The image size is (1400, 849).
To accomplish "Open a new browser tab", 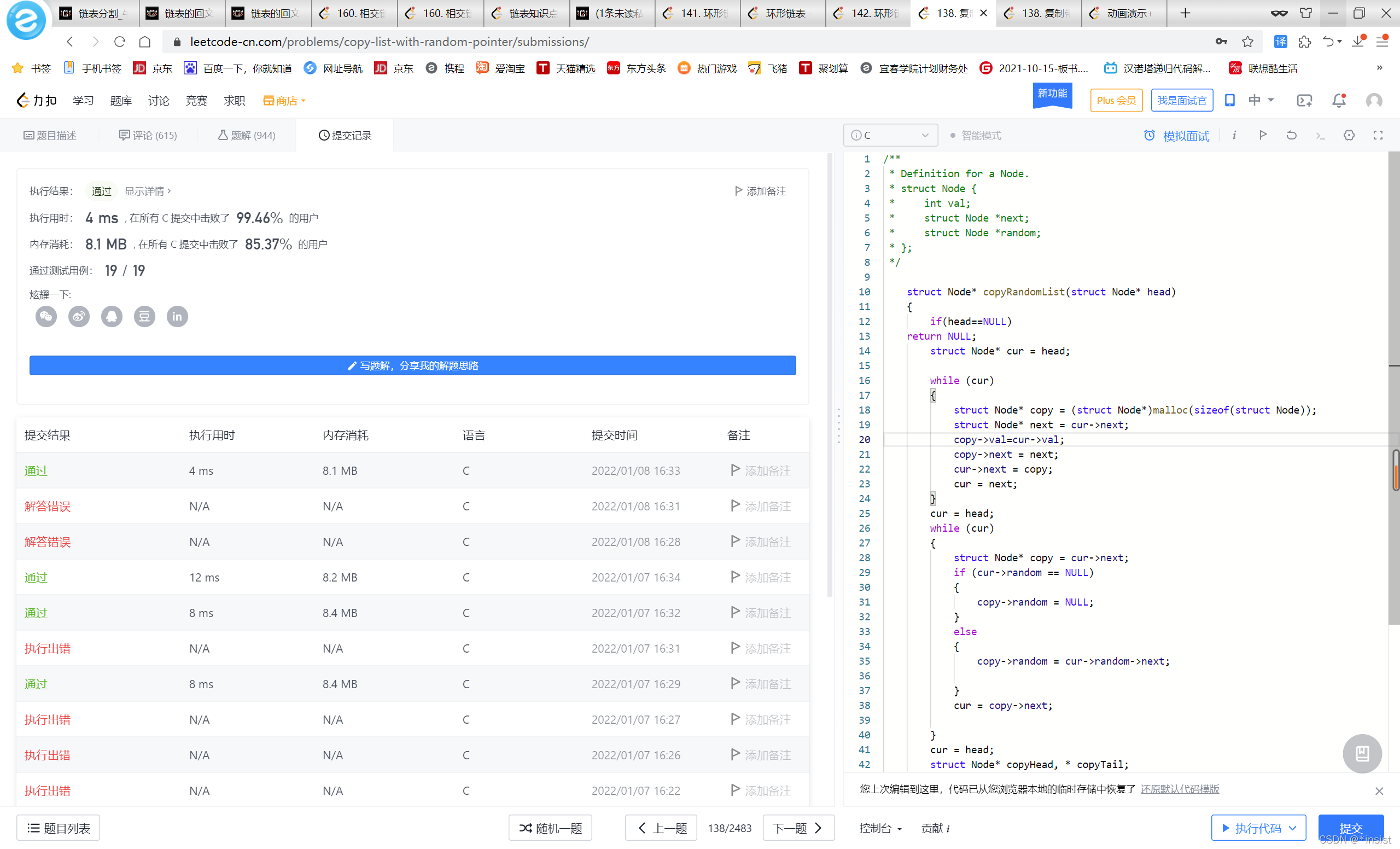I will pos(1185,13).
